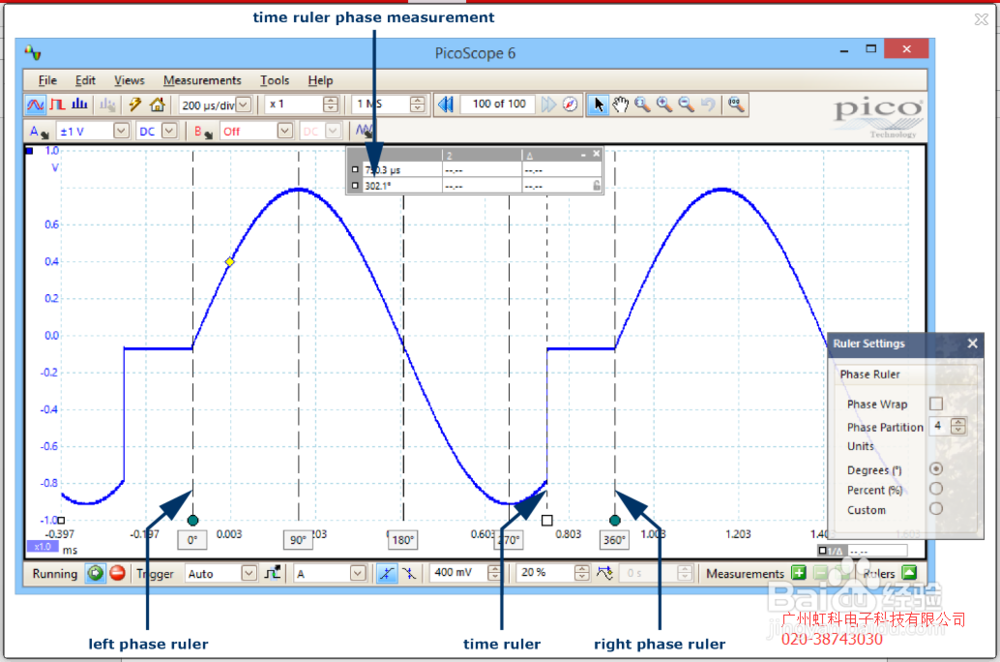Click the 360° right phase ruler handle
Screen dimensions: 1000x662
pos(615,520)
